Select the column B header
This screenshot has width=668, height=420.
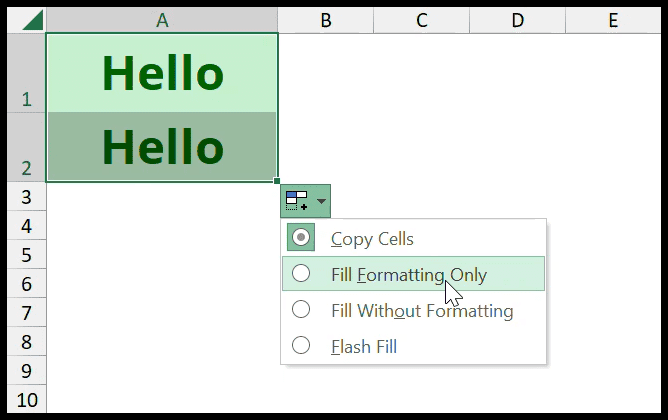[326, 20]
